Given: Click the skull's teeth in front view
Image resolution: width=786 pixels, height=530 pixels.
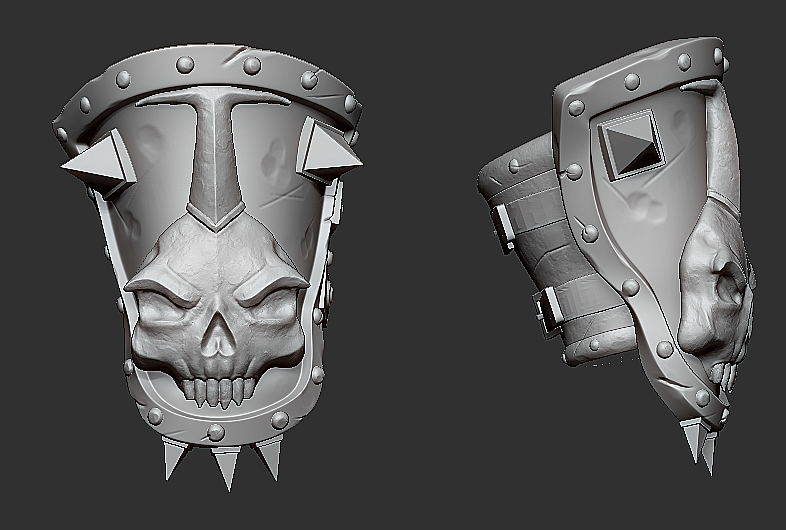Looking at the screenshot, I should click(219, 392).
